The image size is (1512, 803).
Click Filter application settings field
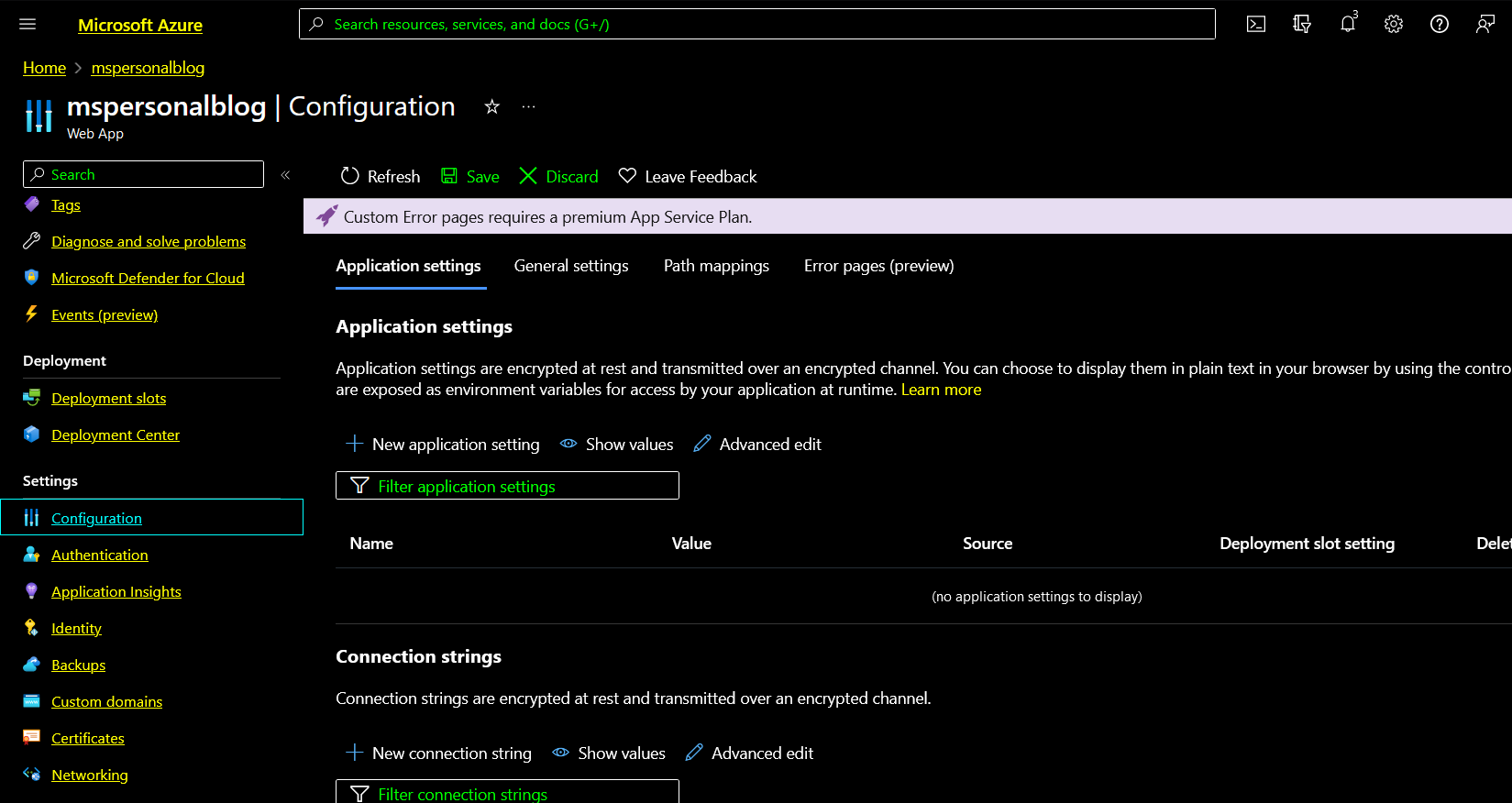pyautogui.click(x=507, y=486)
